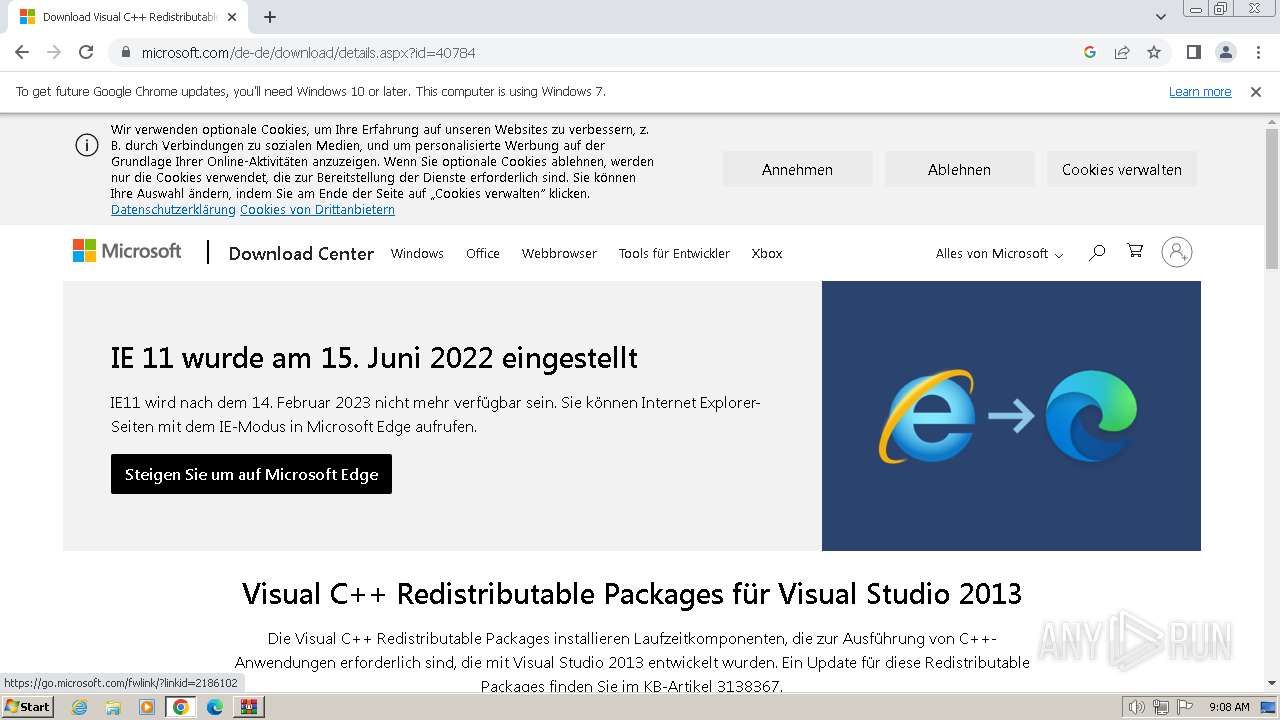Screen dimensions: 1280x720
Task: Open the shopping cart icon
Action: click(x=1135, y=251)
